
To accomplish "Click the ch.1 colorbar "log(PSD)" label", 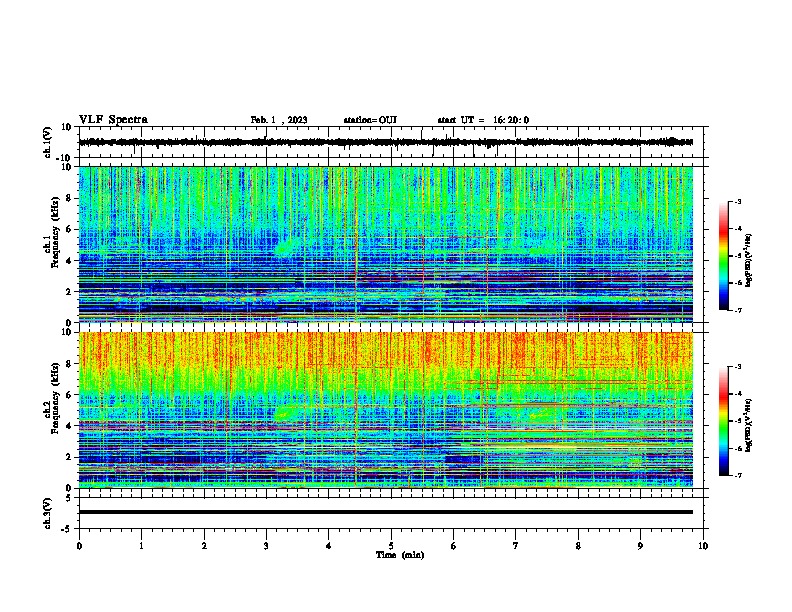I will (749, 260).
